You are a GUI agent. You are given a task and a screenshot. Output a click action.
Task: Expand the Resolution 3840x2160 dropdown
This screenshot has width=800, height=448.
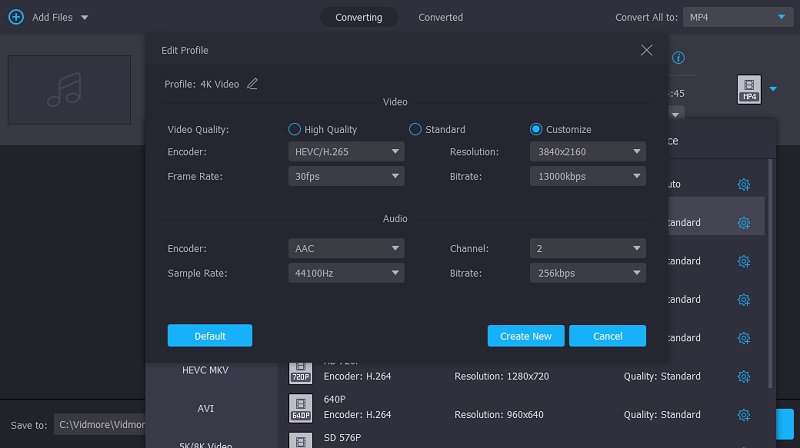click(x=587, y=152)
